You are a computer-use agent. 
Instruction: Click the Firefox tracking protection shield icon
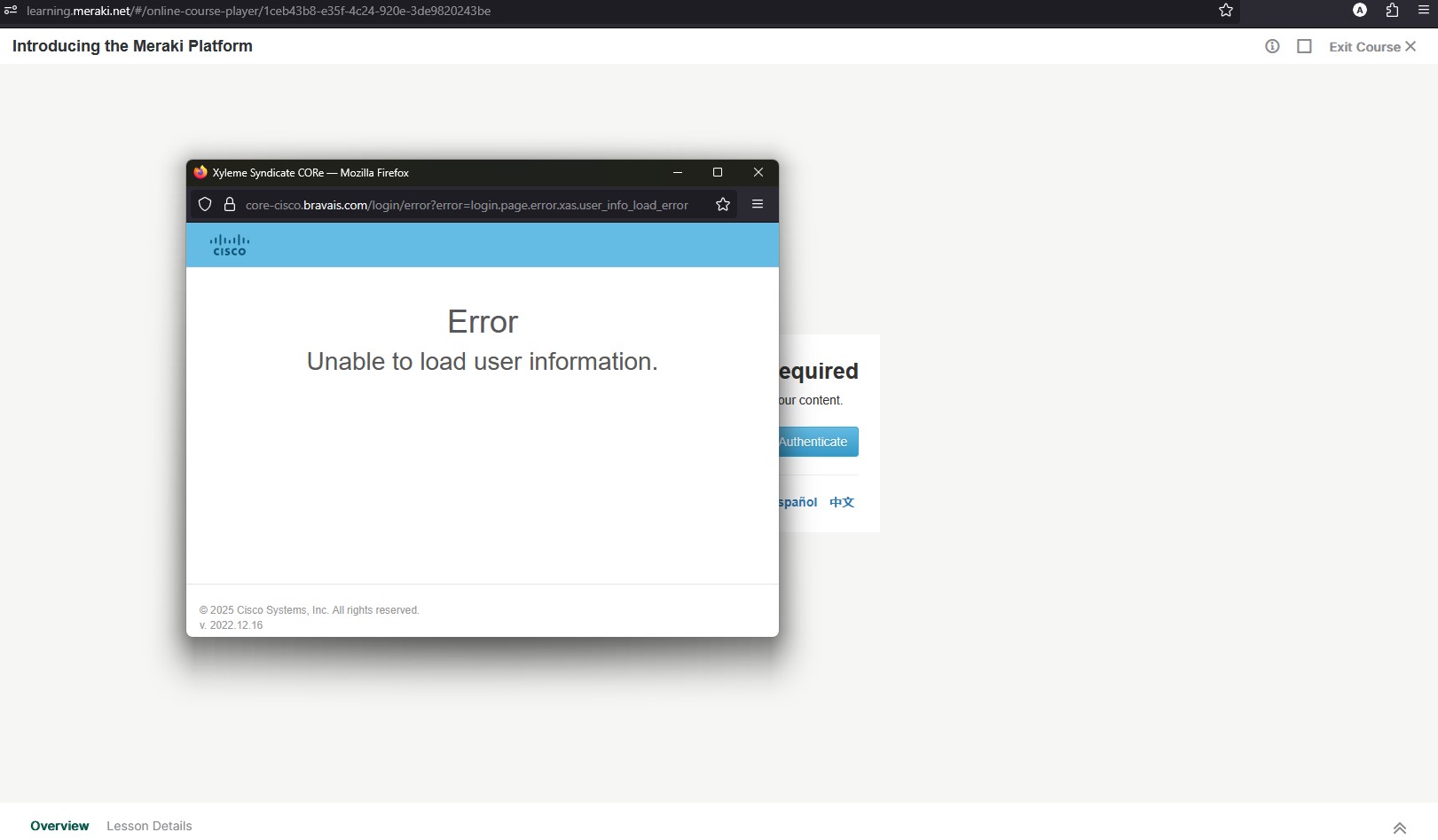(x=205, y=205)
